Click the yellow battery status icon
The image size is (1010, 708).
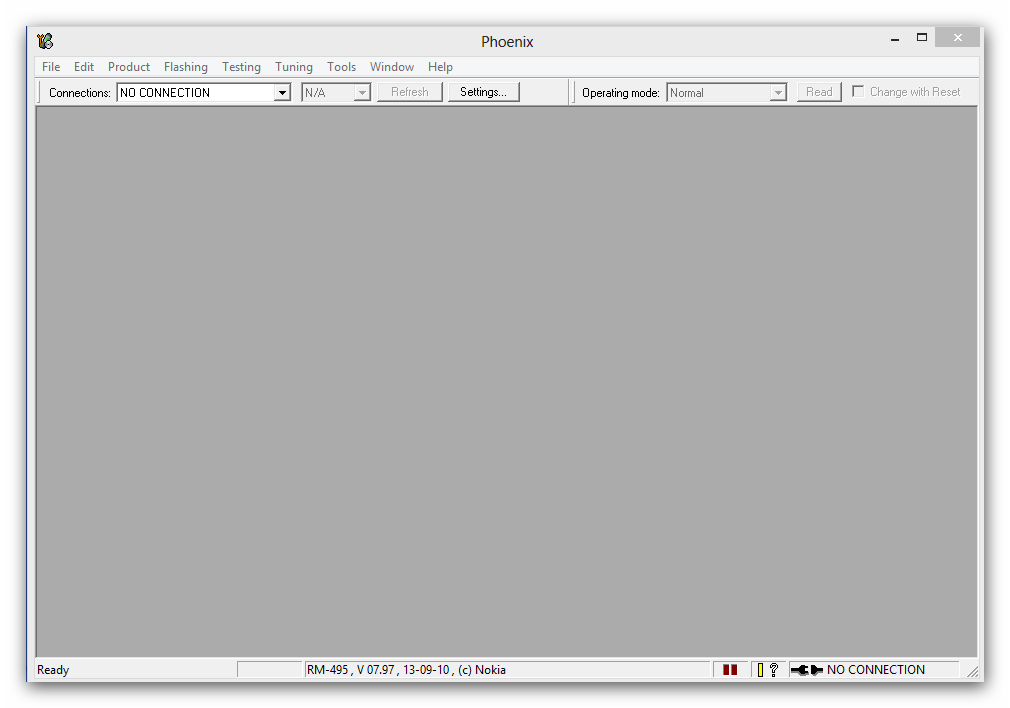coord(760,670)
